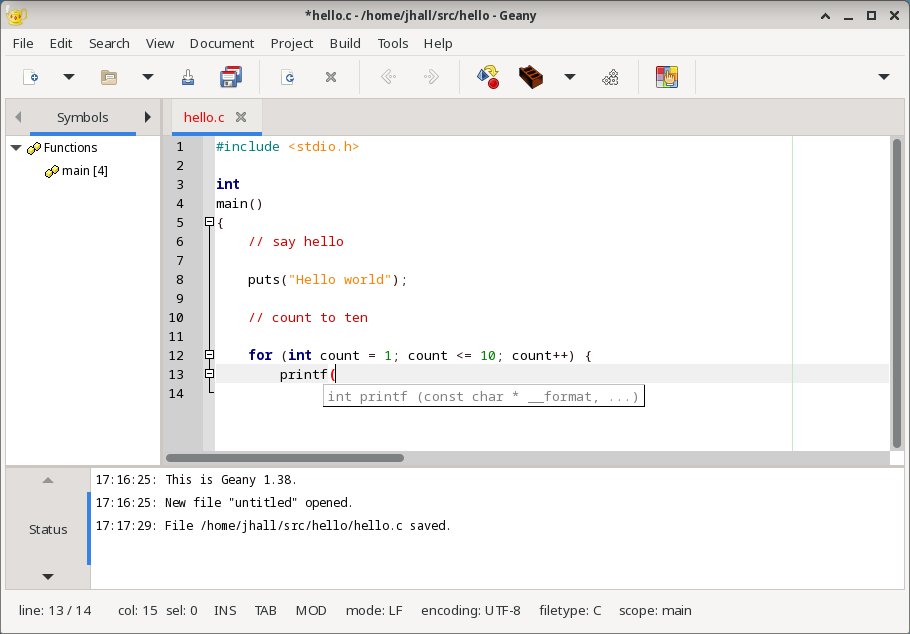Viewport: 910px width, 634px height.
Task: Open the recent files dropdown arrow
Action: tap(146, 77)
